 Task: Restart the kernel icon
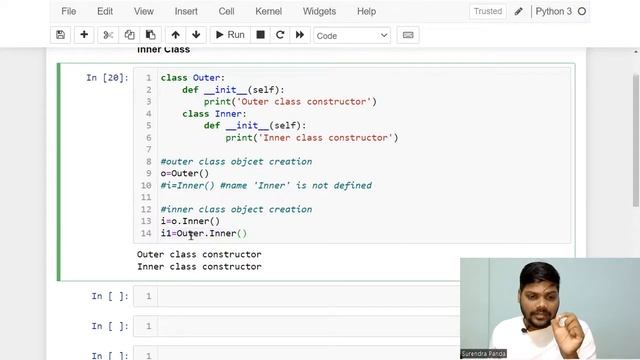[280, 35]
